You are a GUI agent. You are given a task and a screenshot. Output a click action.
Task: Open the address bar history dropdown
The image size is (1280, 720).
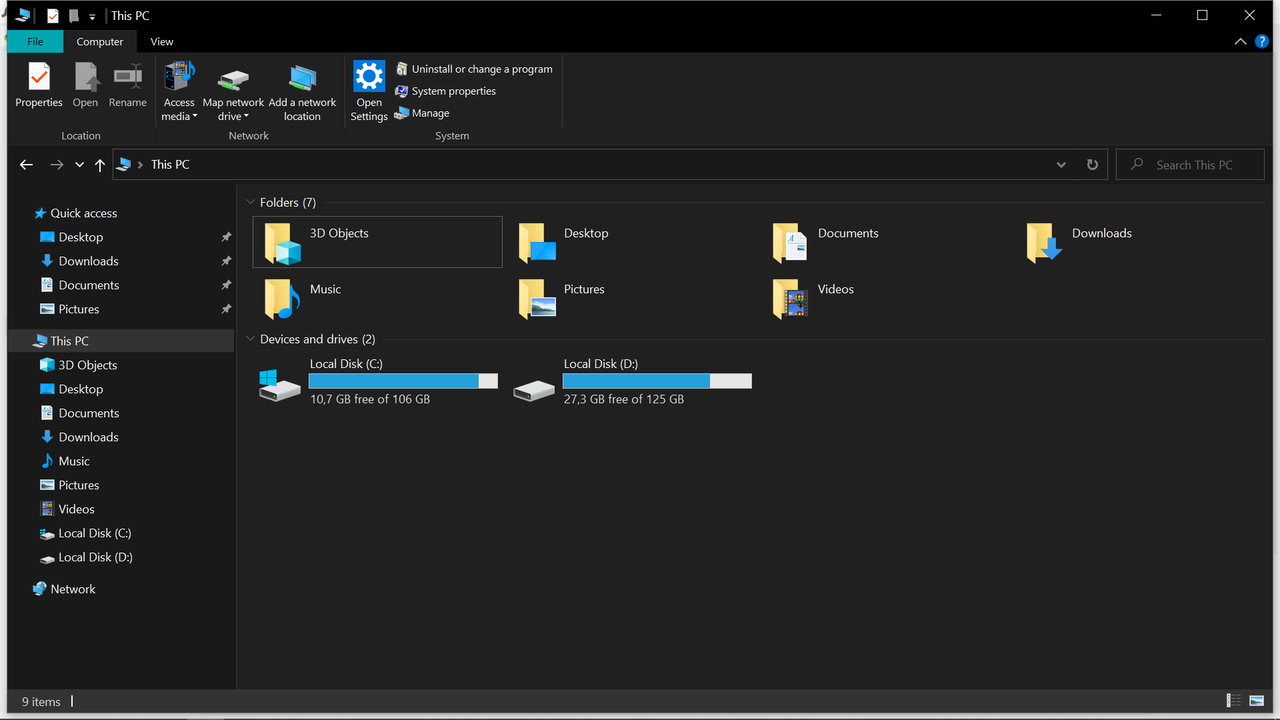1061,165
